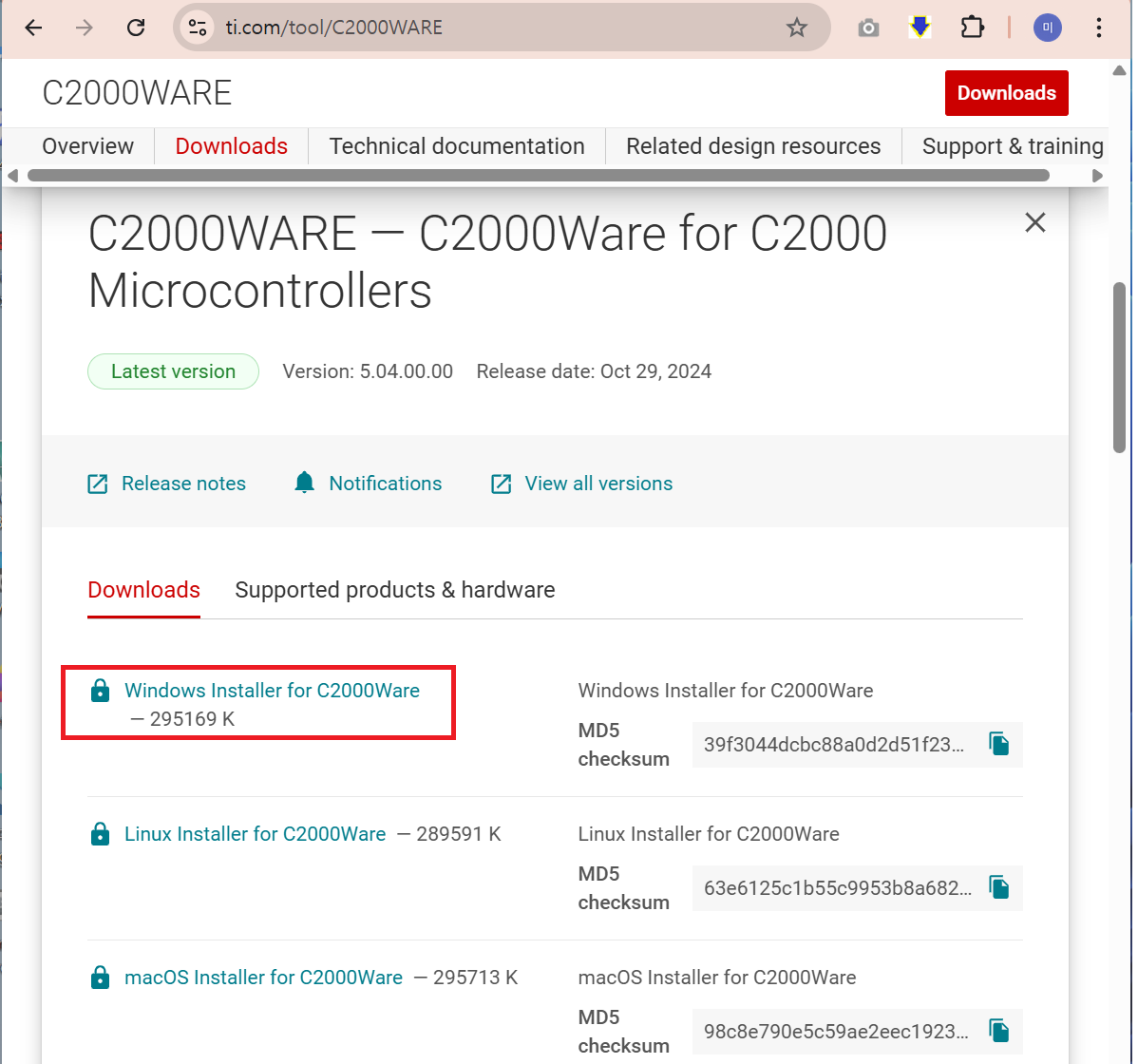Click the macOS MD5 checksum value 98c8e790...
This screenshot has height=1064, width=1138.
[x=836, y=1032]
